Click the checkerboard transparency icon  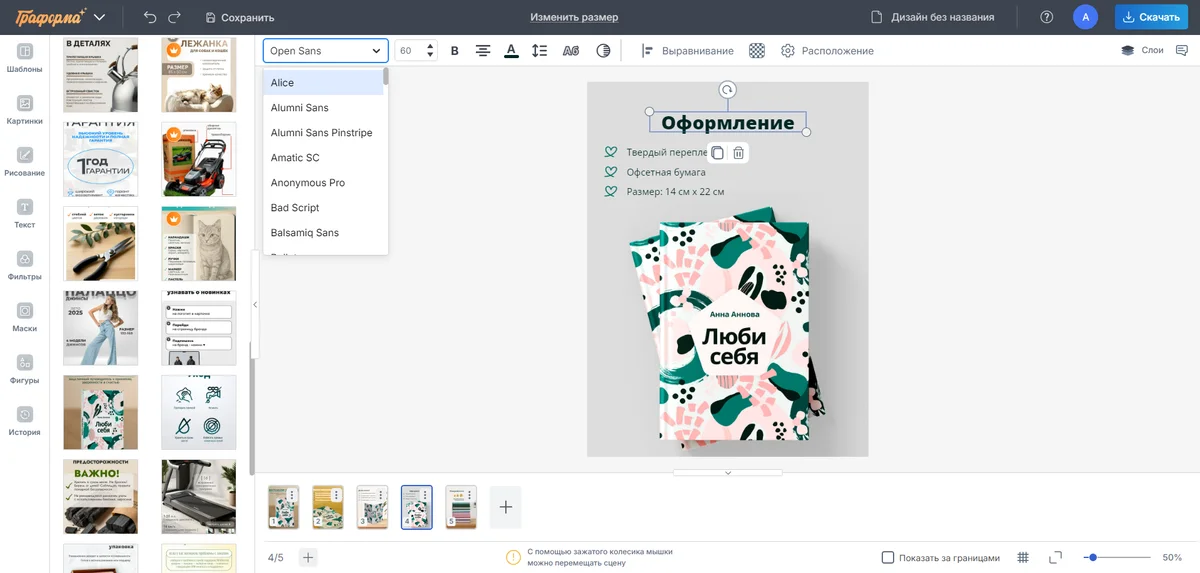757,51
